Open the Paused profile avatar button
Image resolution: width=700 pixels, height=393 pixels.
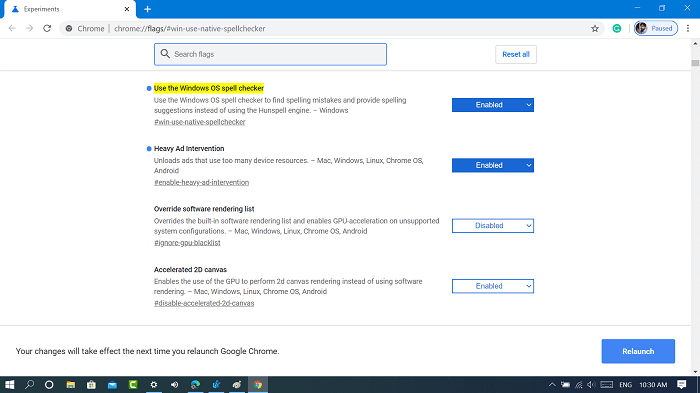(x=656, y=29)
